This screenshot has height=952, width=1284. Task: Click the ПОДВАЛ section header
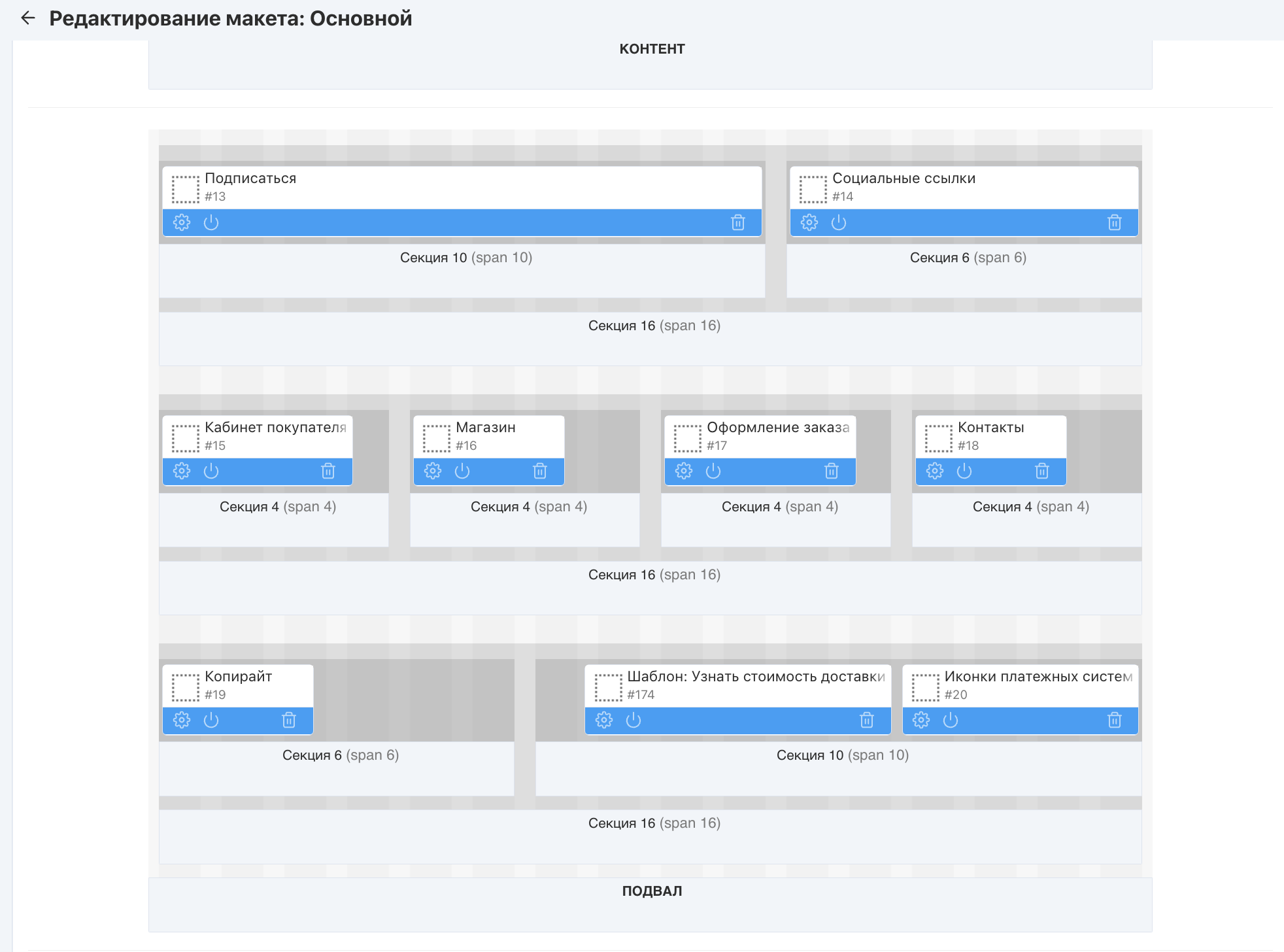[651, 891]
